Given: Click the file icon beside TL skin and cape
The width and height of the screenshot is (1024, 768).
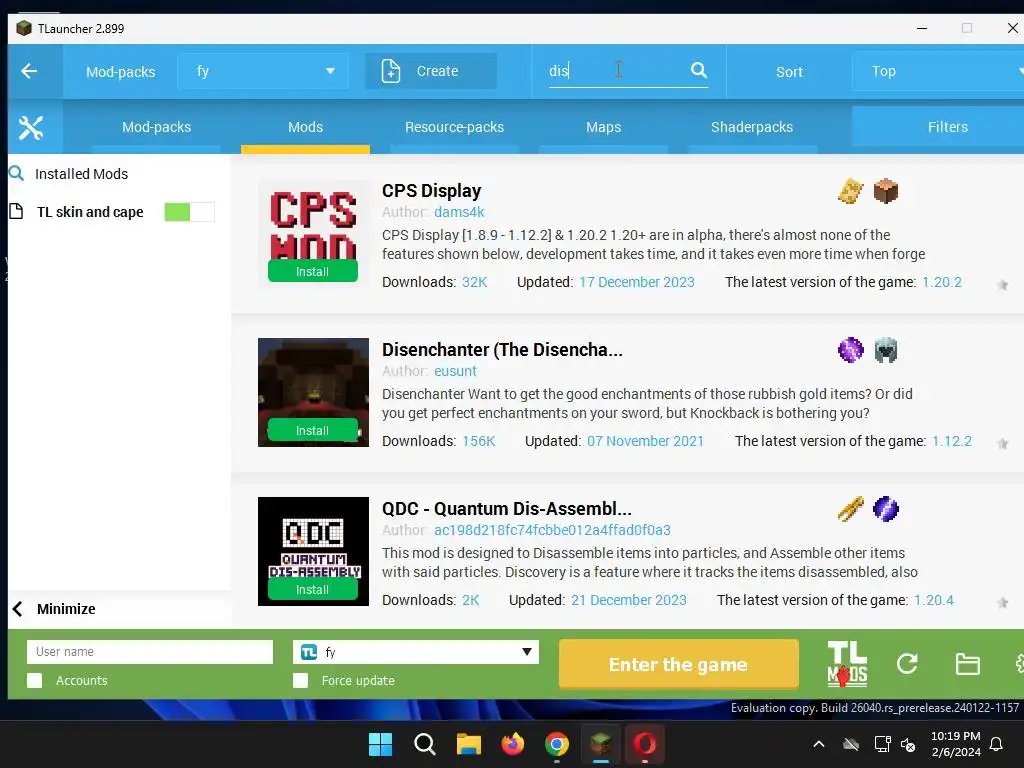Looking at the screenshot, I should click(16, 212).
